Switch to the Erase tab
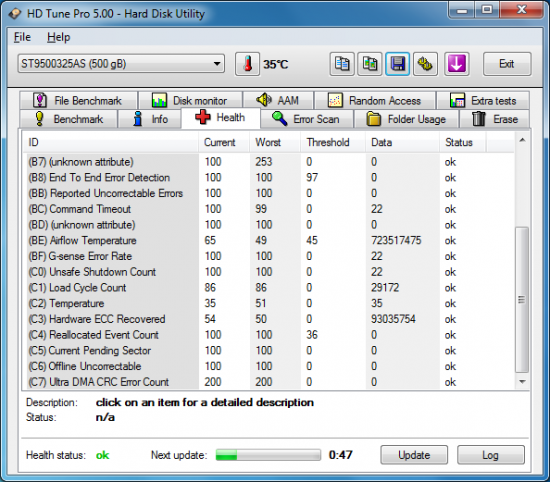Image resolution: width=550 pixels, height=482 pixels. (x=494, y=119)
